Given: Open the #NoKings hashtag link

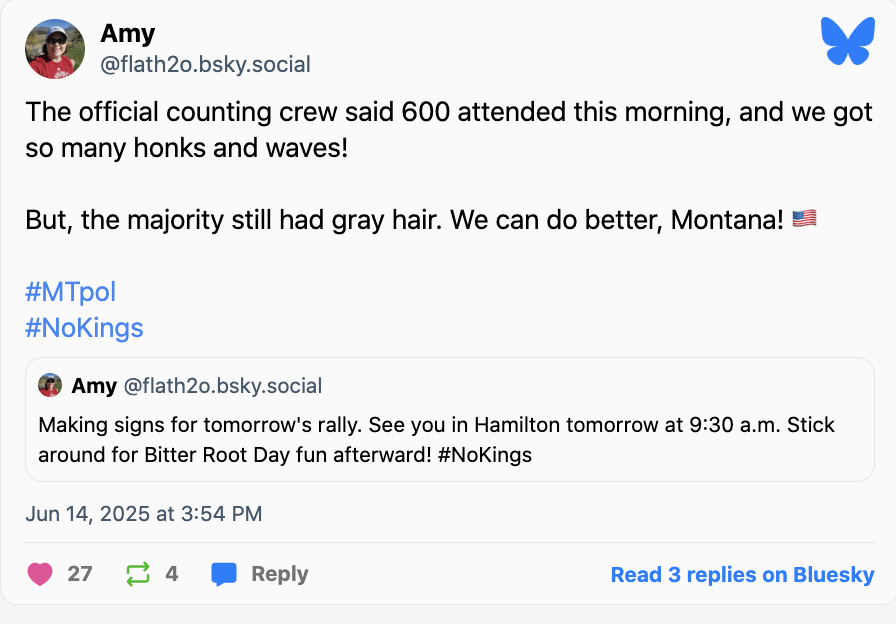Looking at the screenshot, I should tap(85, 327).
